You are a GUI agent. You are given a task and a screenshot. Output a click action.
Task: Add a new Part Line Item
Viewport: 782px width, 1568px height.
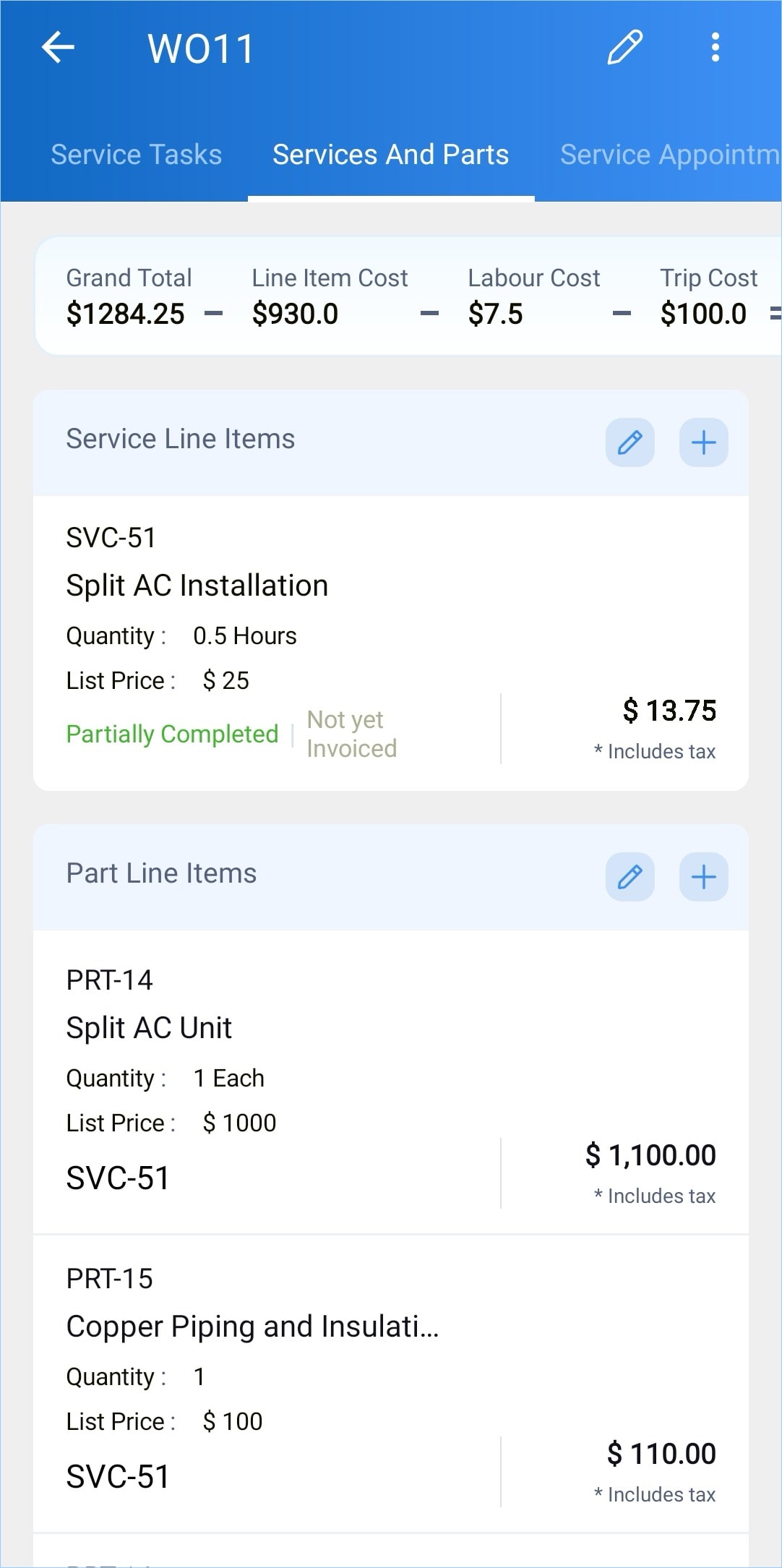pos(703,877)
